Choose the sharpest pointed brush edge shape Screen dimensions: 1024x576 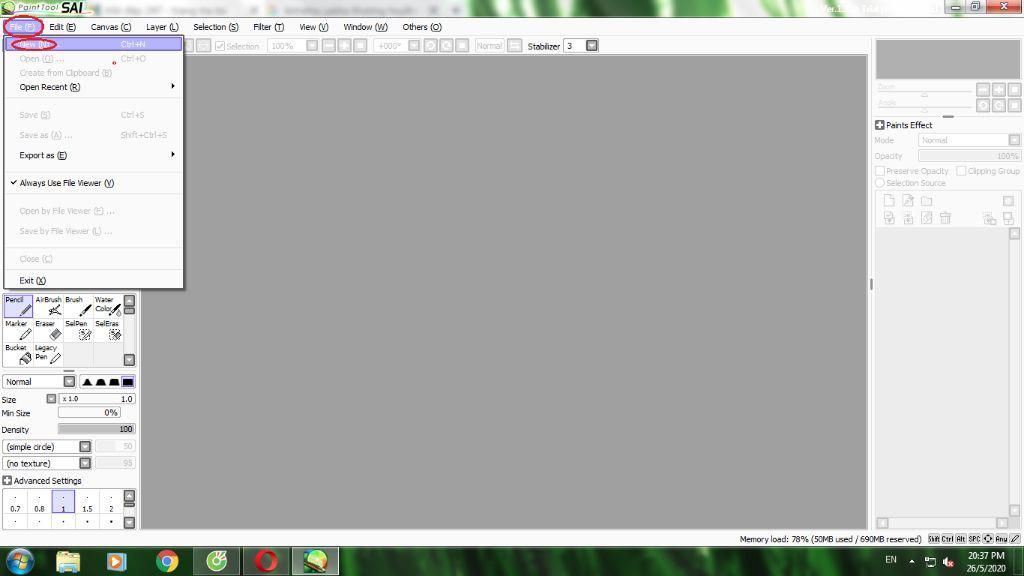click(88, 382)
